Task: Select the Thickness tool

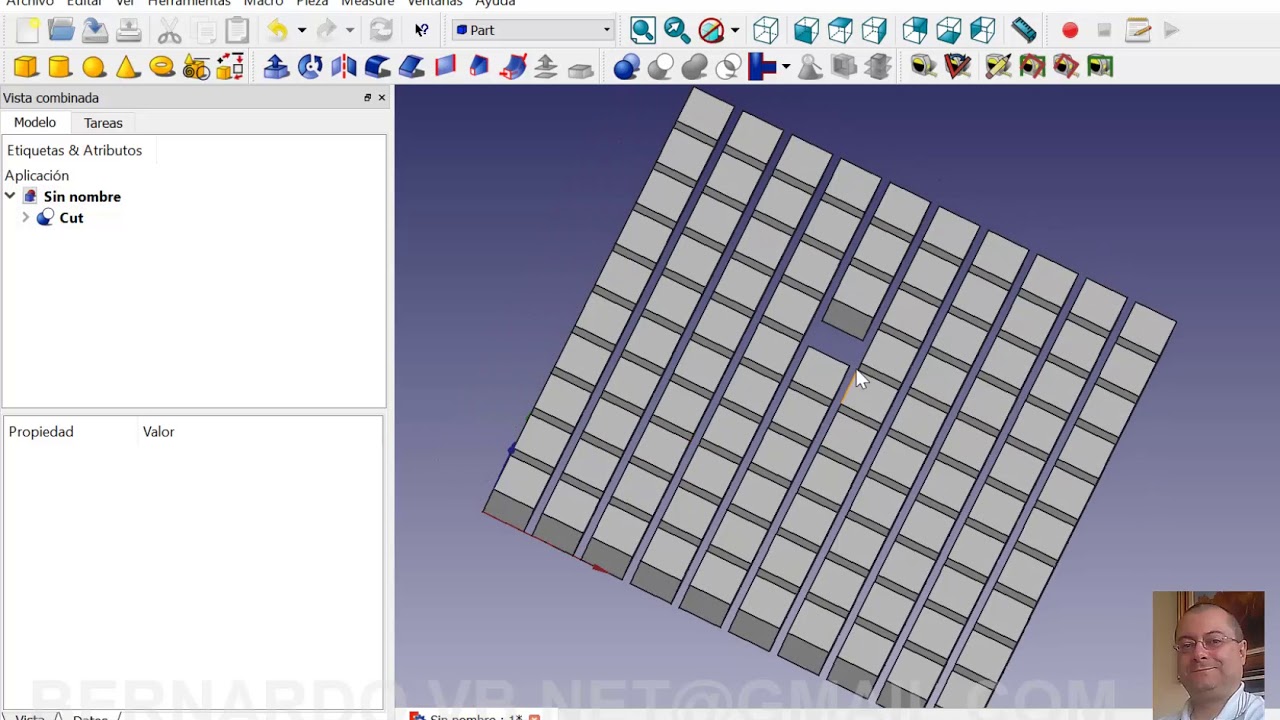Action: point(580,67)
